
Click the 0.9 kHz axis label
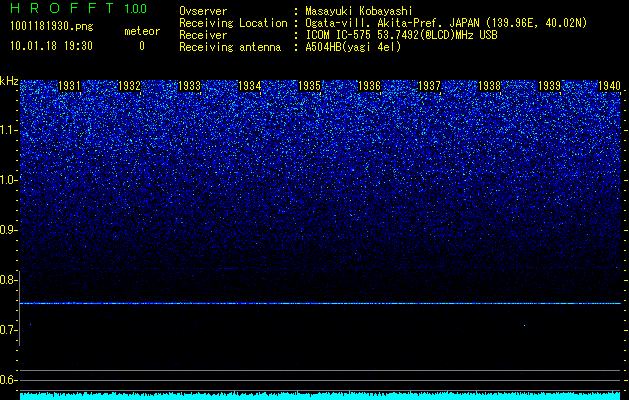[x=8, y=230]
